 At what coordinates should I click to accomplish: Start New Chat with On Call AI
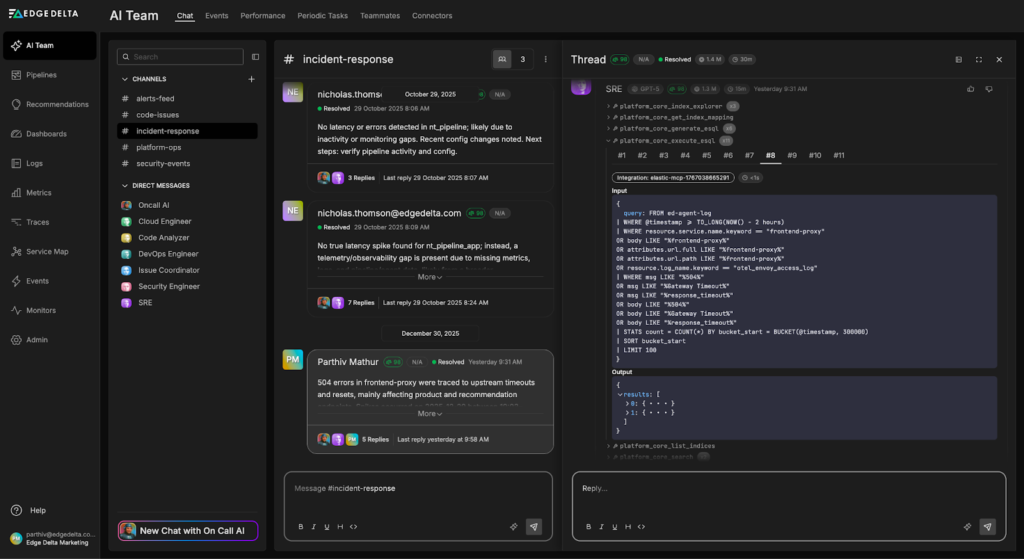pos(188,531)
